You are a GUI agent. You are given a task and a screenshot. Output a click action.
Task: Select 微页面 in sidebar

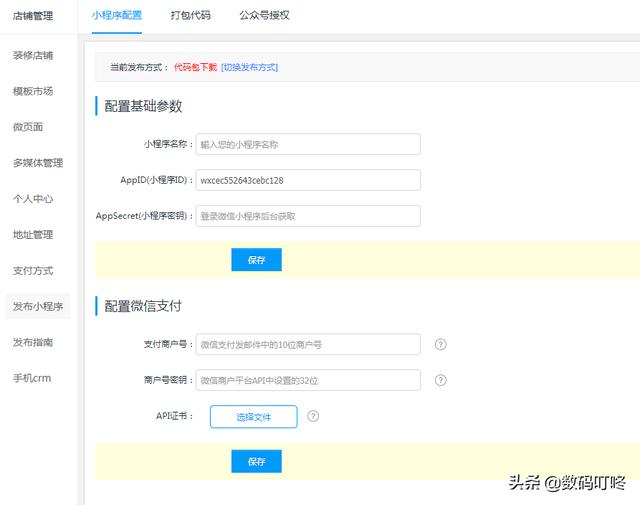(28, 127)
